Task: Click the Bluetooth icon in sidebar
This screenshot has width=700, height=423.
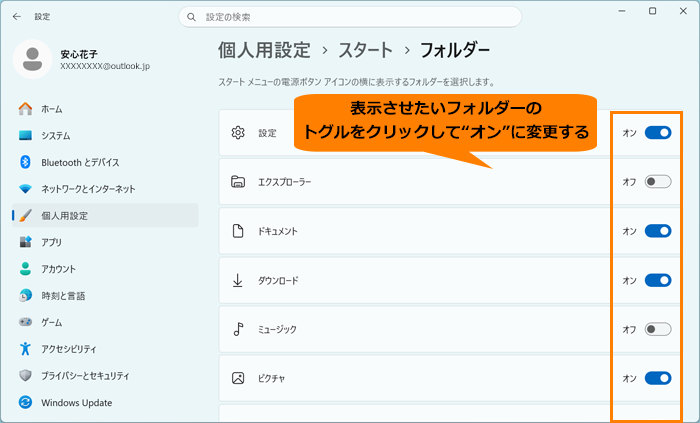Action: click(25, 162)
